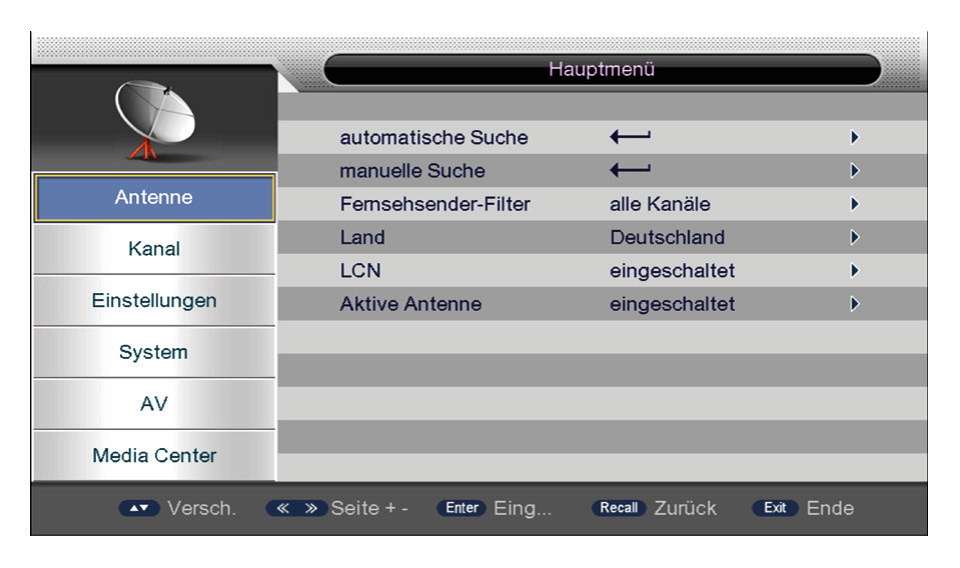Click the Recall key icon
The image size is (960, 568).
(x=618, y=508)
